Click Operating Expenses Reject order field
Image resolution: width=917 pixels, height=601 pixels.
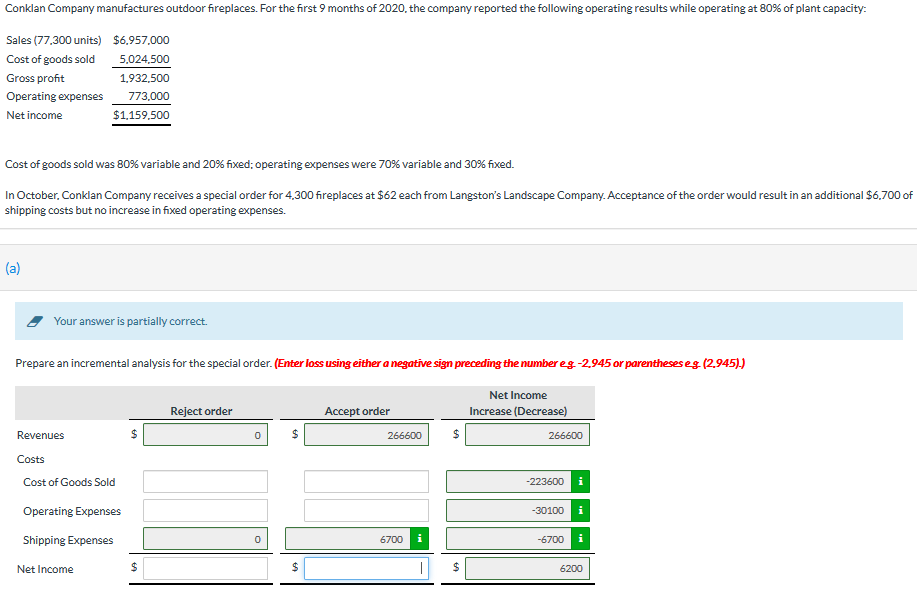tap(205, 510)
